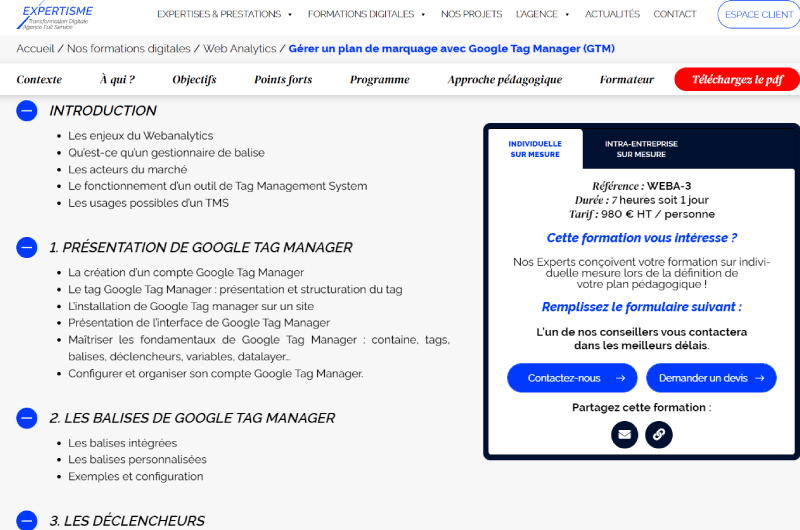The image size is (800, 530).
Task: Click 'Remplissez le formulaire suivant :' heading
Action: 641,307
